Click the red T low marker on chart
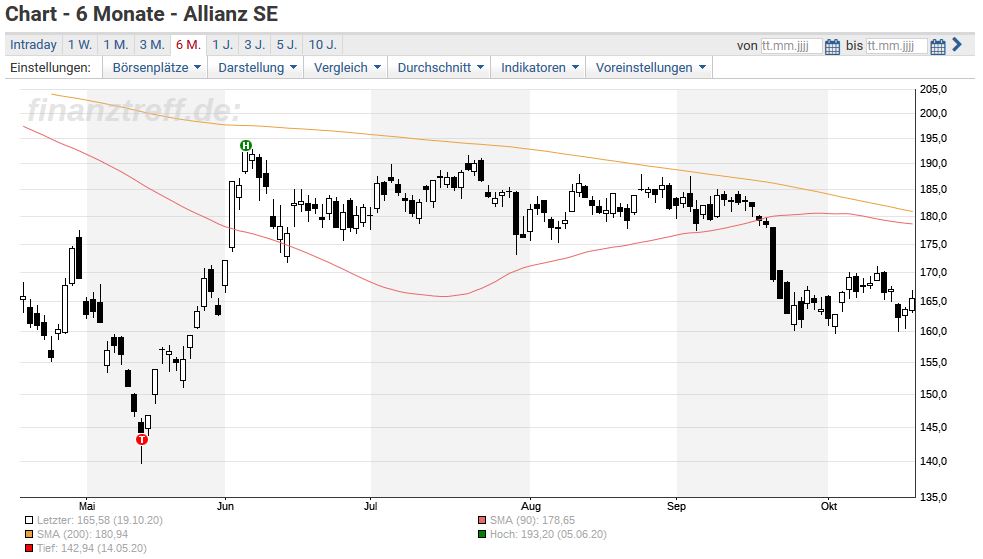The width and height of the screenshot is (983, 559). tap(142, 439)
